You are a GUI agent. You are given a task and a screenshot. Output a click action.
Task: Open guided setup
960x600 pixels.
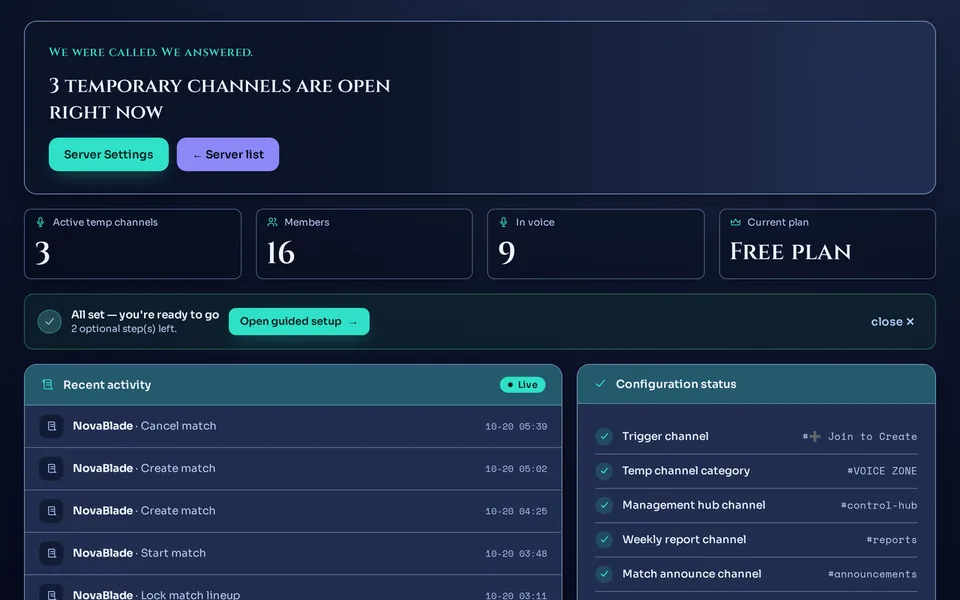[299, 321]
